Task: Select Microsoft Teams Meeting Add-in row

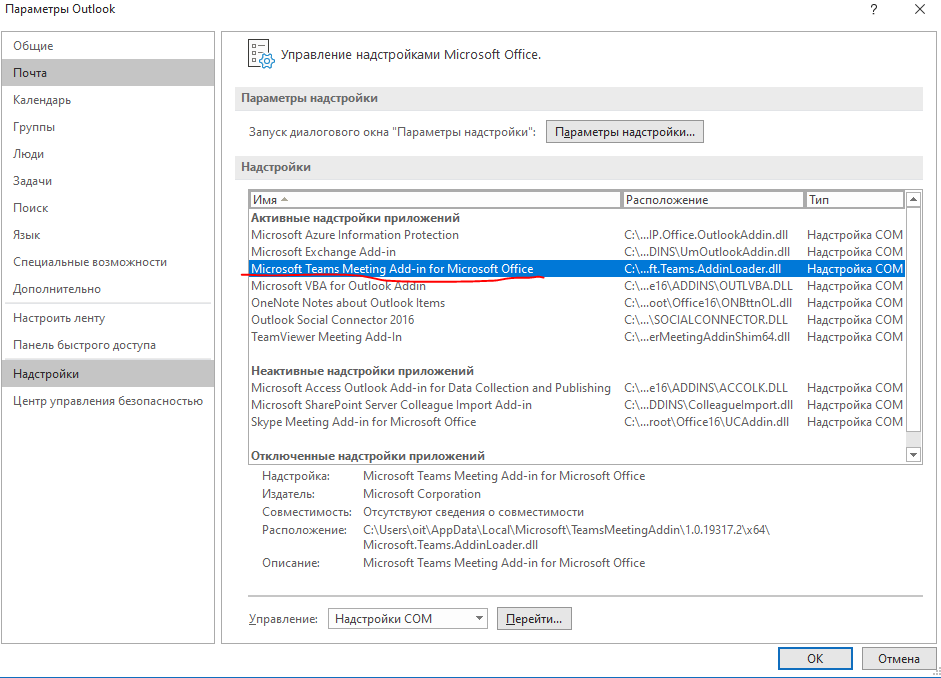Action: click(x=577, y=269)
